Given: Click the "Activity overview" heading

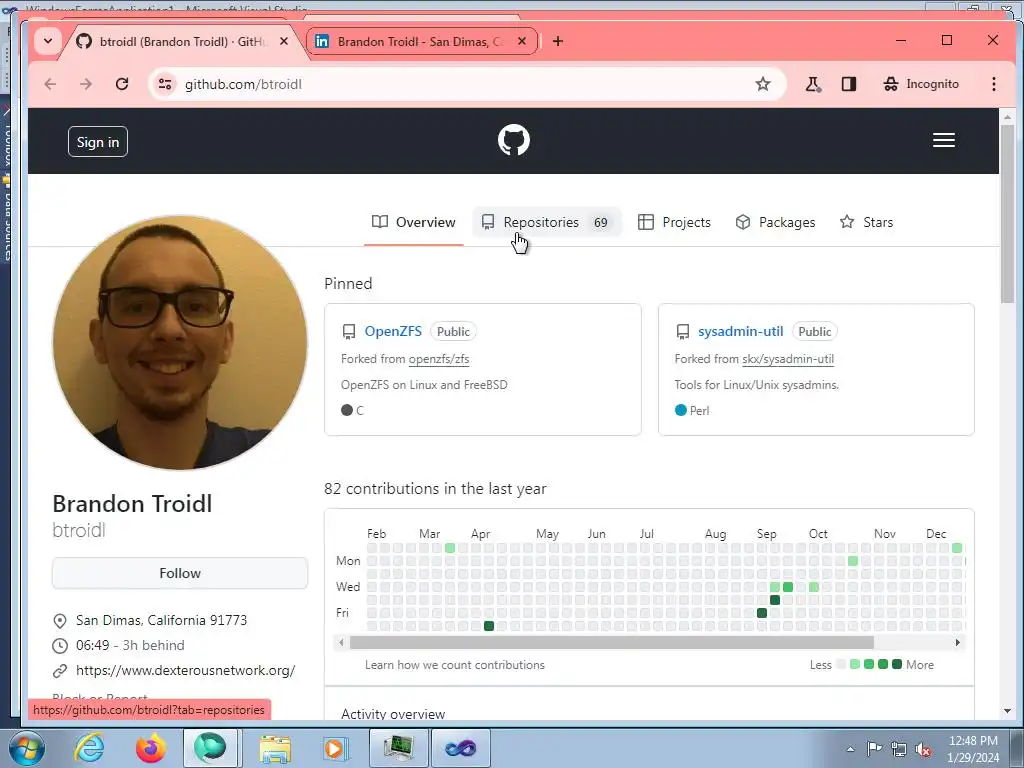Looking at the screenshot, I should point(393,714).
